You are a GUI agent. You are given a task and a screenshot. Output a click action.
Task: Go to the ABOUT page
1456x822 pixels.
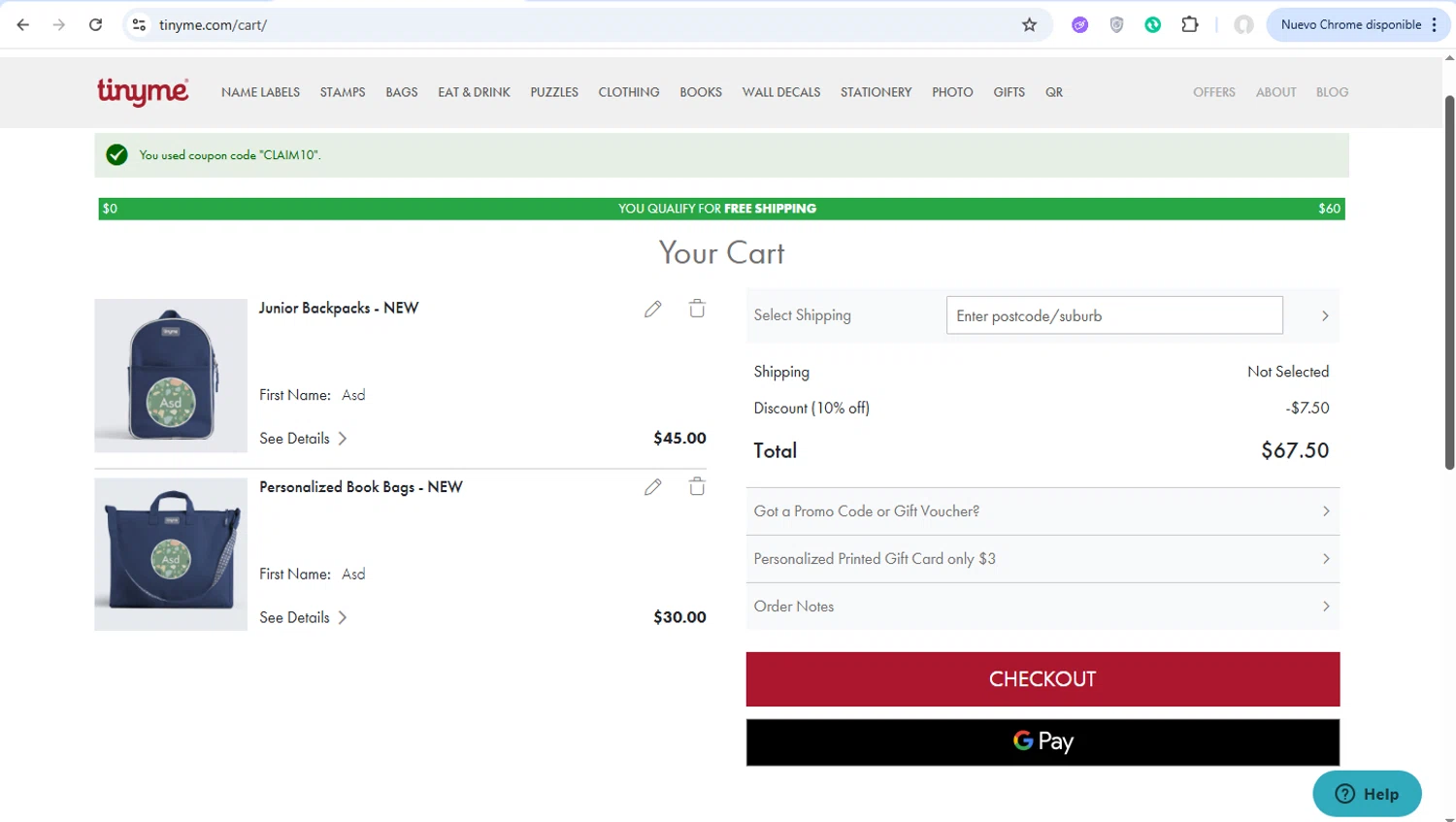pos(1276,92)
